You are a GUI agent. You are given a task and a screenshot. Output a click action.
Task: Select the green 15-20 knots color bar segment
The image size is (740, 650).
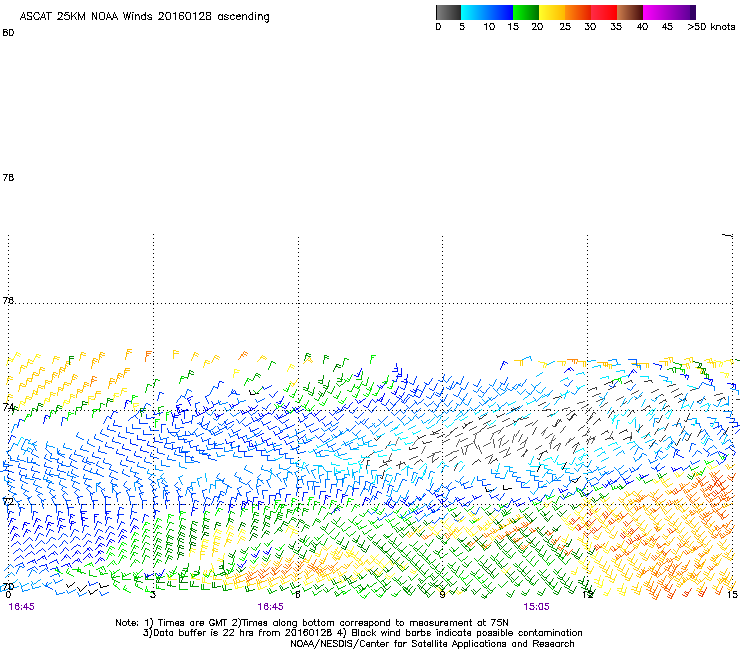526,12
